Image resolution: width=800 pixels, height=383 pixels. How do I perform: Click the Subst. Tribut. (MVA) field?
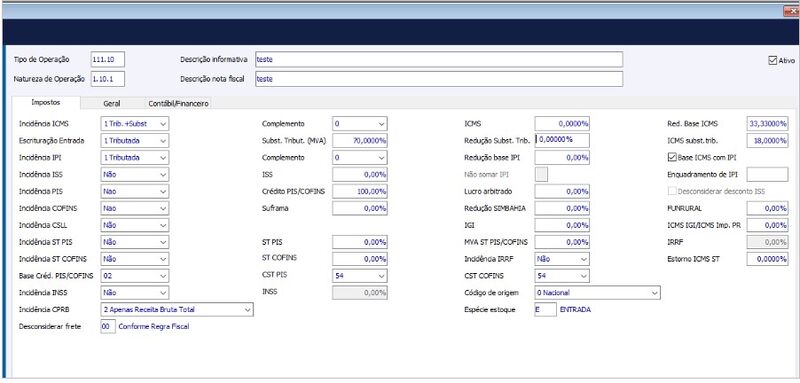click(360, 141)
